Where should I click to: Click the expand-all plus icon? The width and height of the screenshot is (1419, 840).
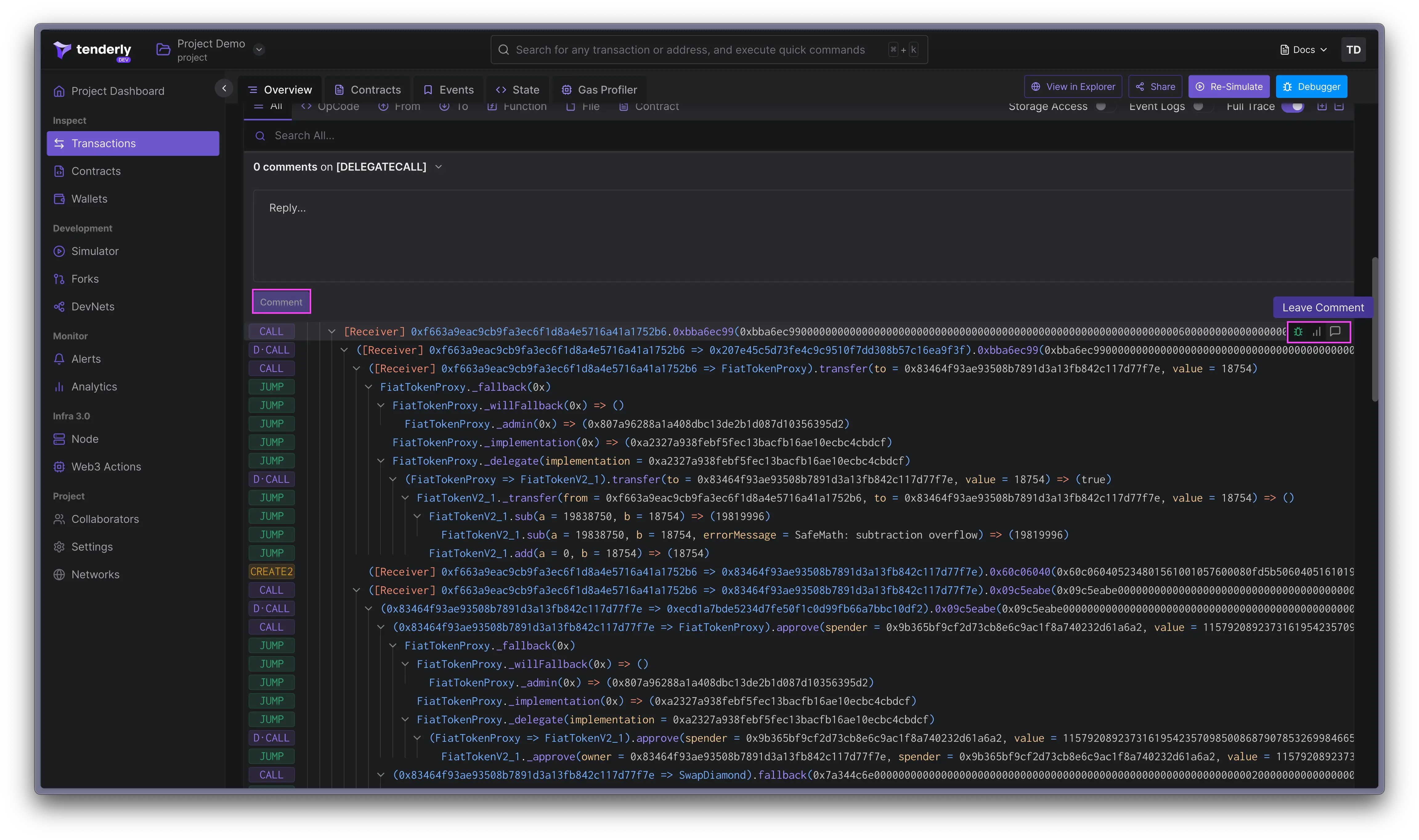coord(1322,107)
